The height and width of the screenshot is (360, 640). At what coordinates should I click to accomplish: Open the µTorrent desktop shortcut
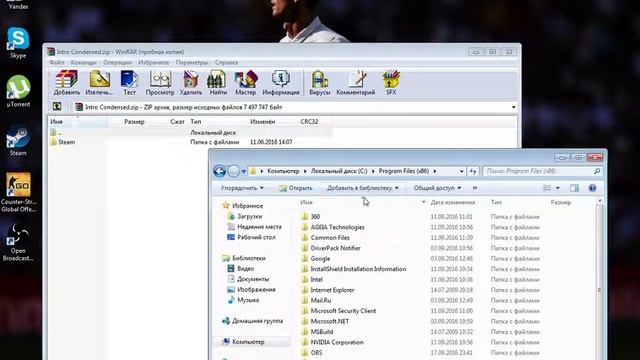(x=18, y=91)
